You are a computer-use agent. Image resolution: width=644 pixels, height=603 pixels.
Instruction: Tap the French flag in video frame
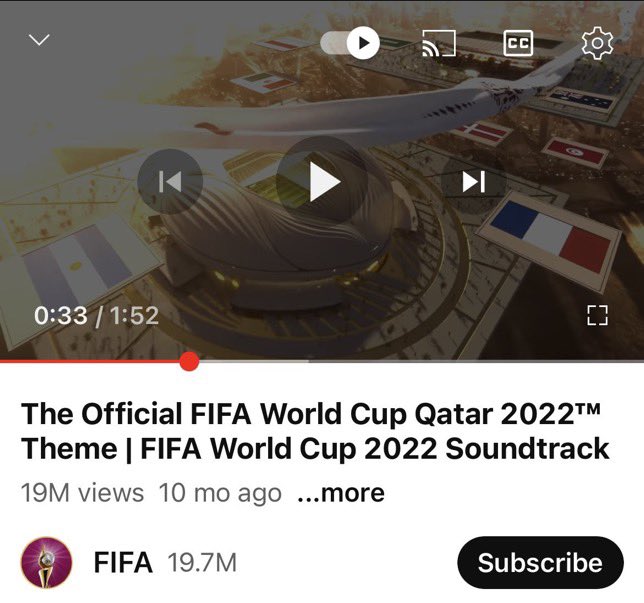click(551, 236)
